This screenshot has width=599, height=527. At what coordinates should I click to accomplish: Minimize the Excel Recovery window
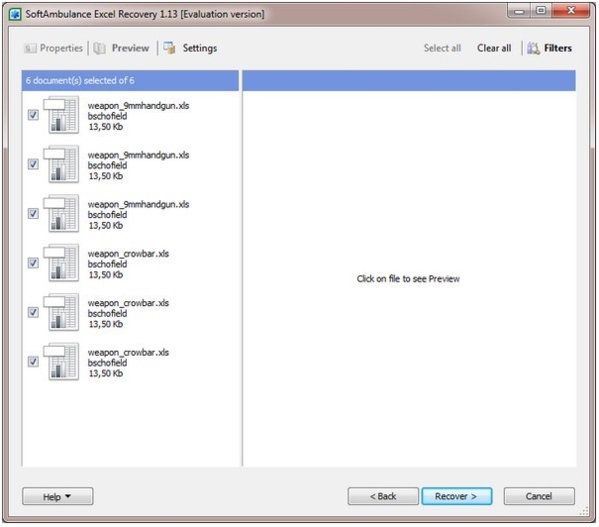click(x=519, y=11)
